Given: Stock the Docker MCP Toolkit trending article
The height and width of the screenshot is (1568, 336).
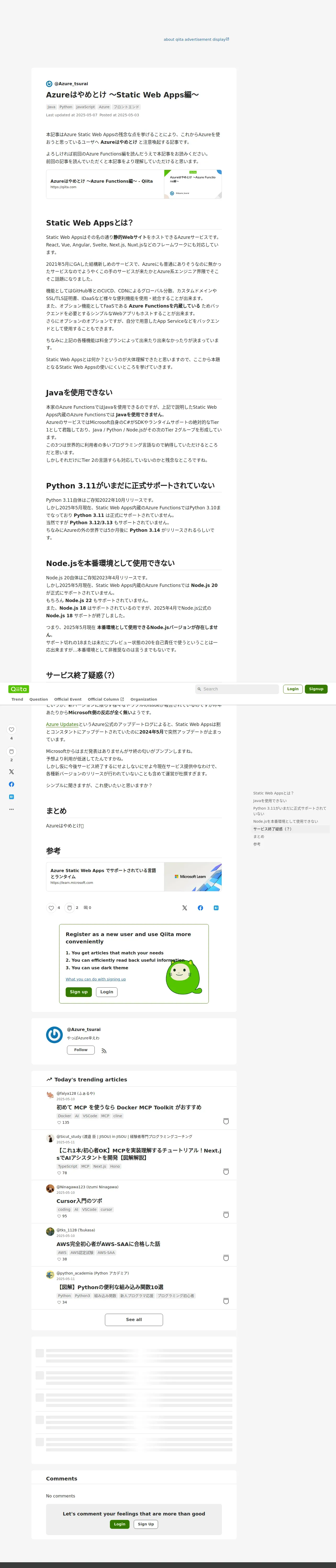Looking at the screenshot, I should (226, 1121).
